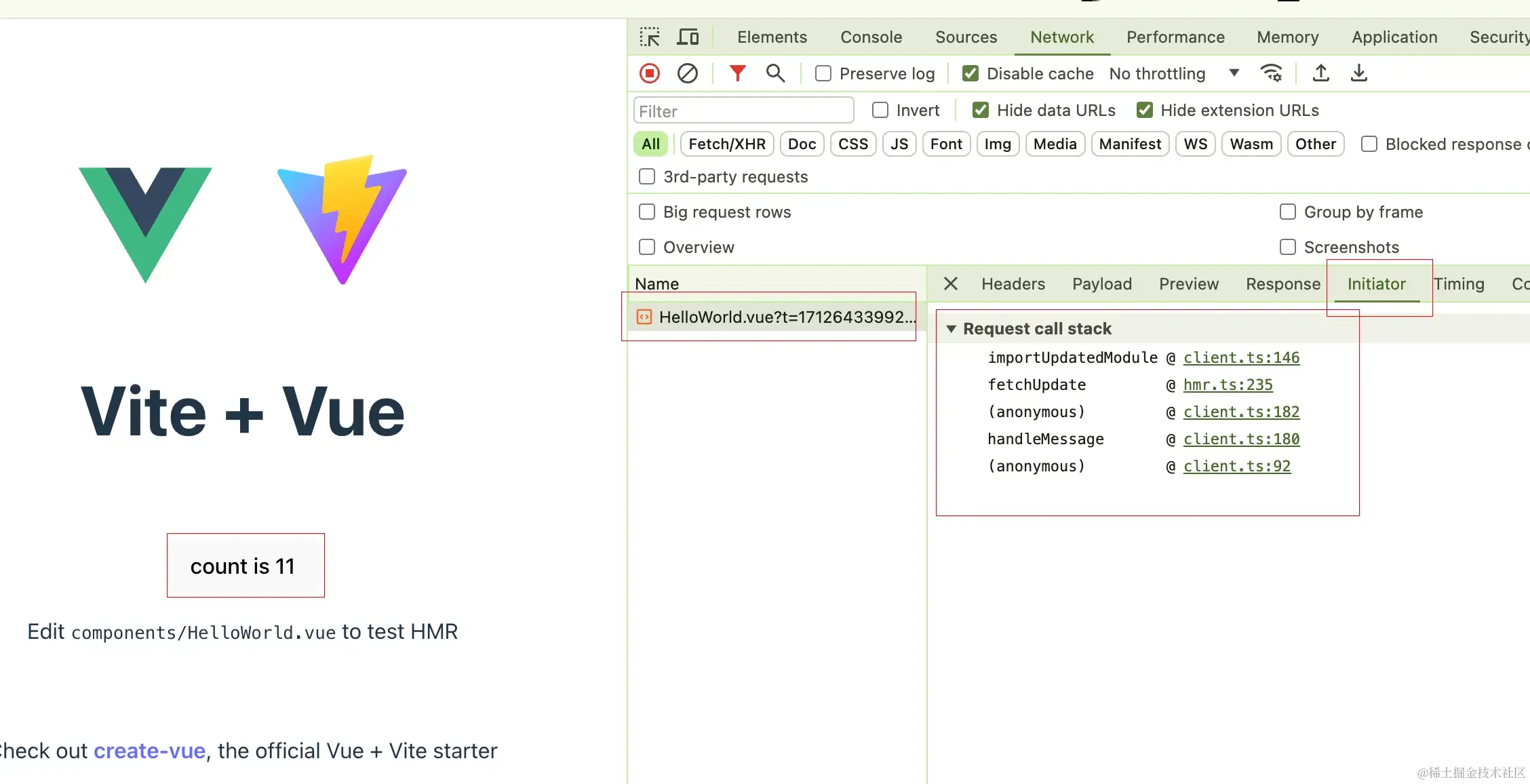Show the Payload tab

(x=1102, y=284)
